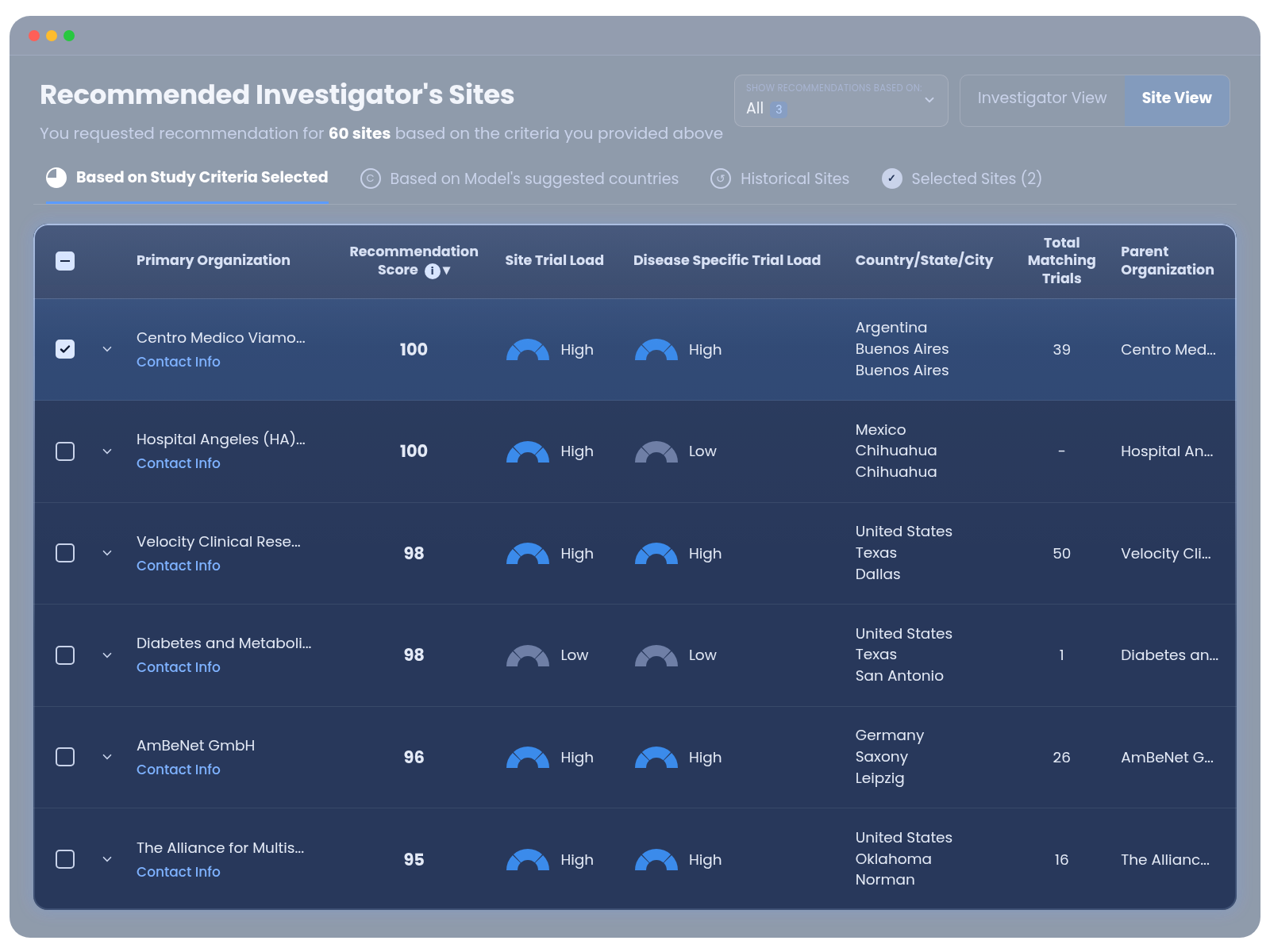Click the Model's suggested countries tab icon

(370, 178)
